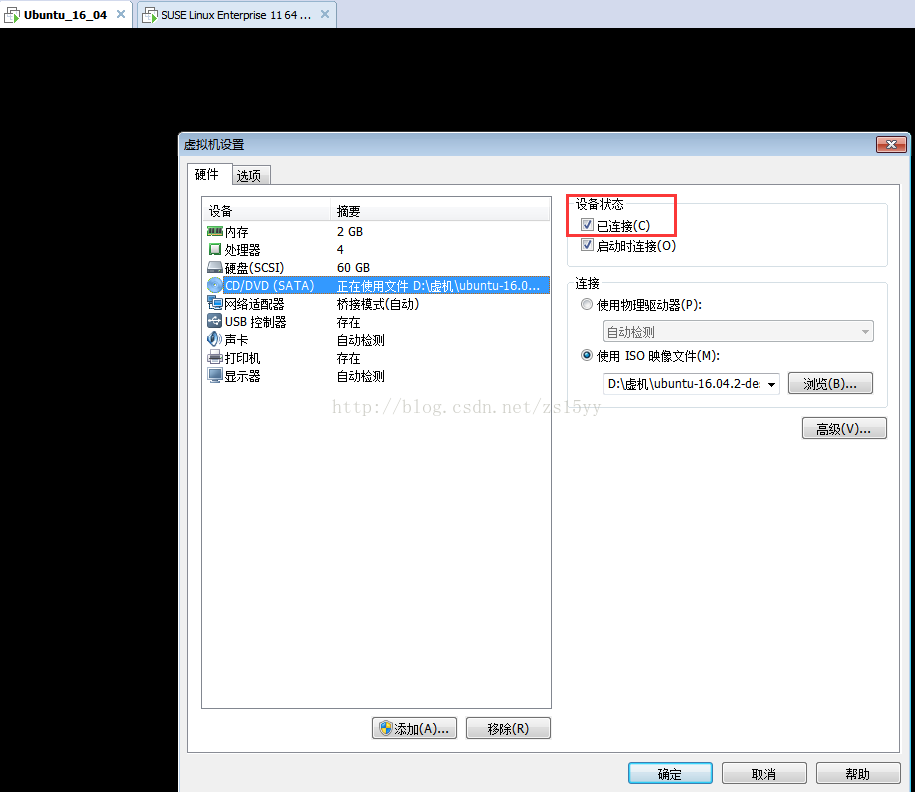
Task: Select the USB 控制器 row label
Action: pos(256,322)
